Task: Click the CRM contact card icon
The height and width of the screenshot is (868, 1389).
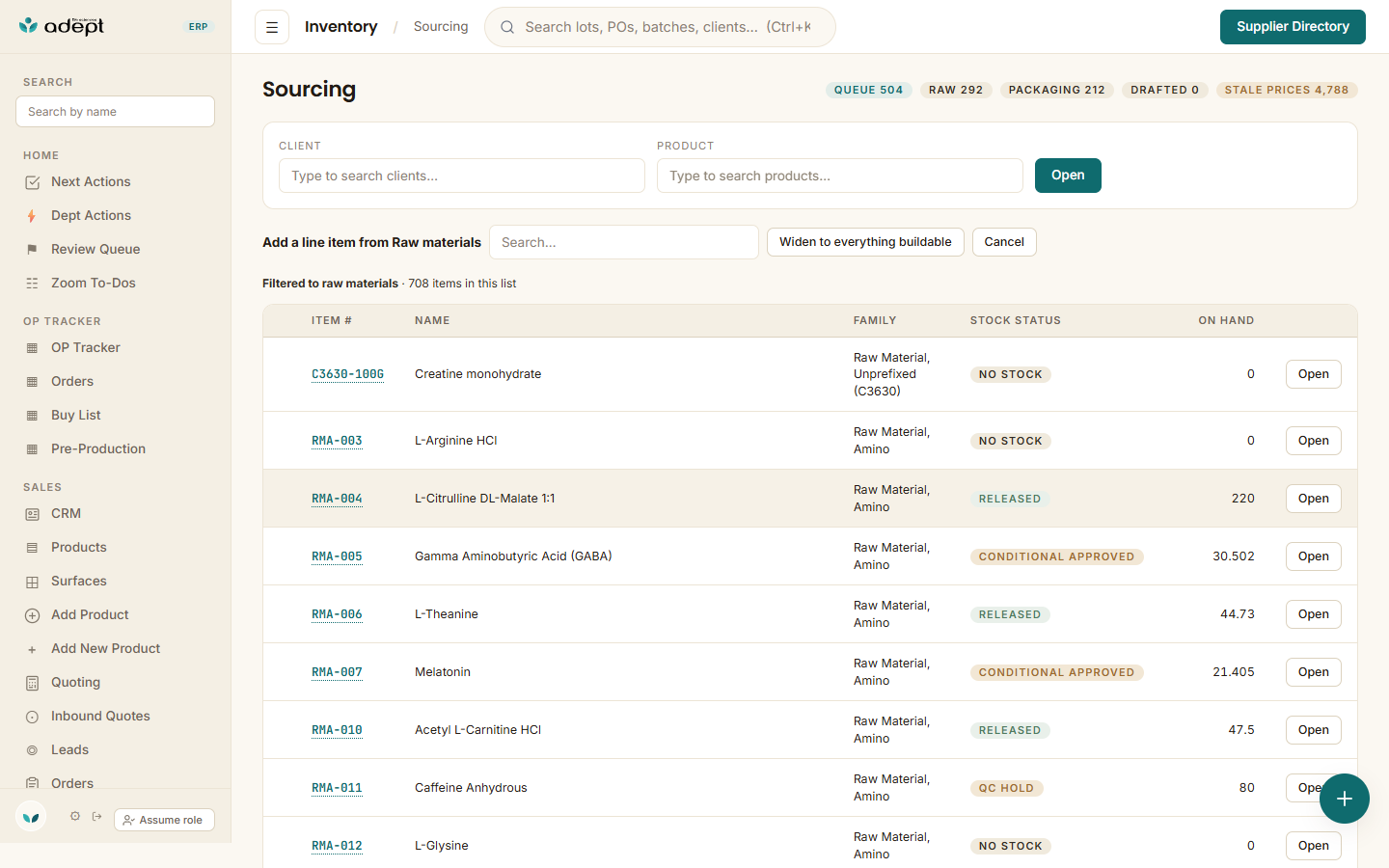Action: [x=32, y=514]
